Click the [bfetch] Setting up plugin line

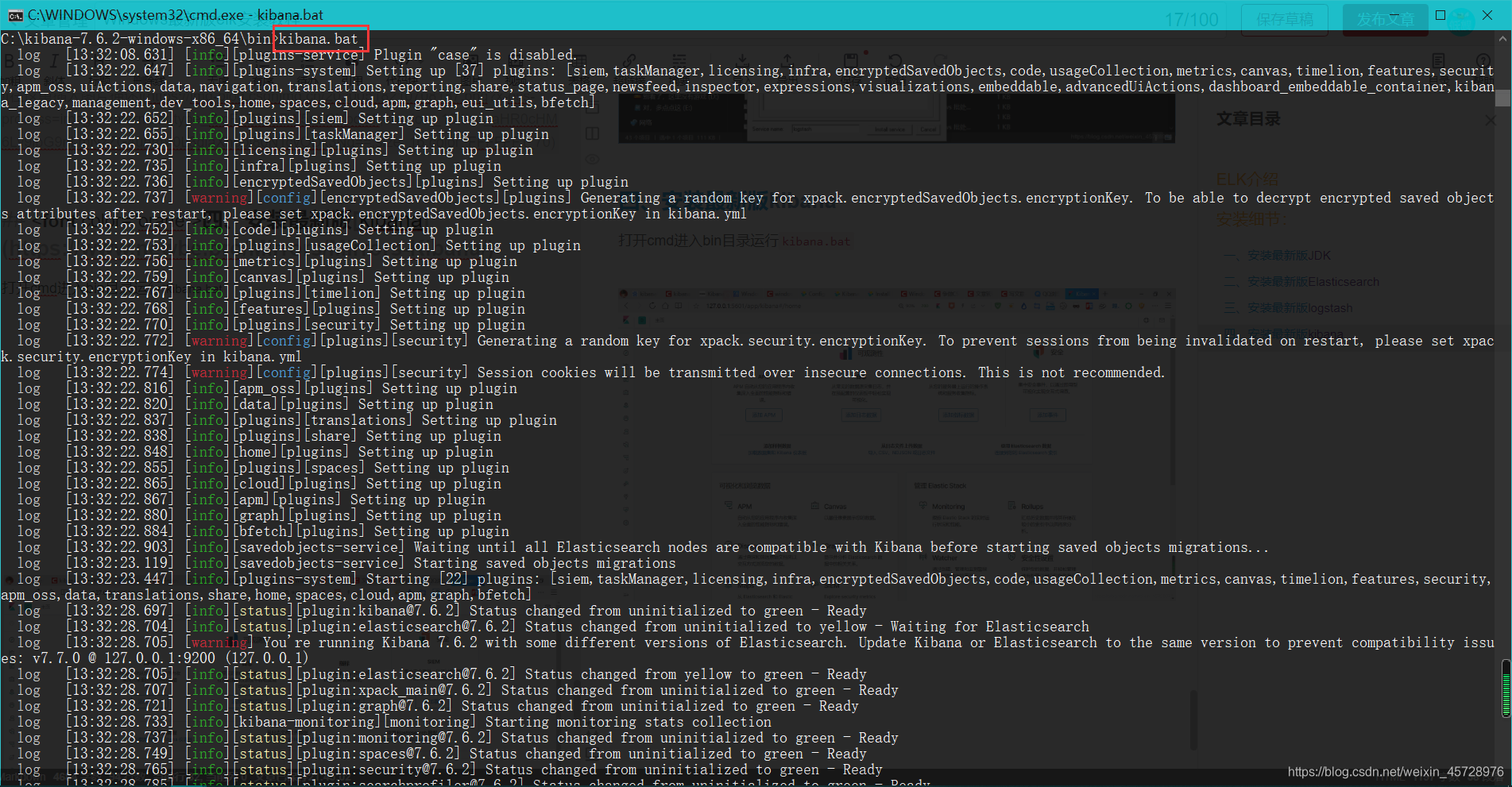click(x=263, y=531)
